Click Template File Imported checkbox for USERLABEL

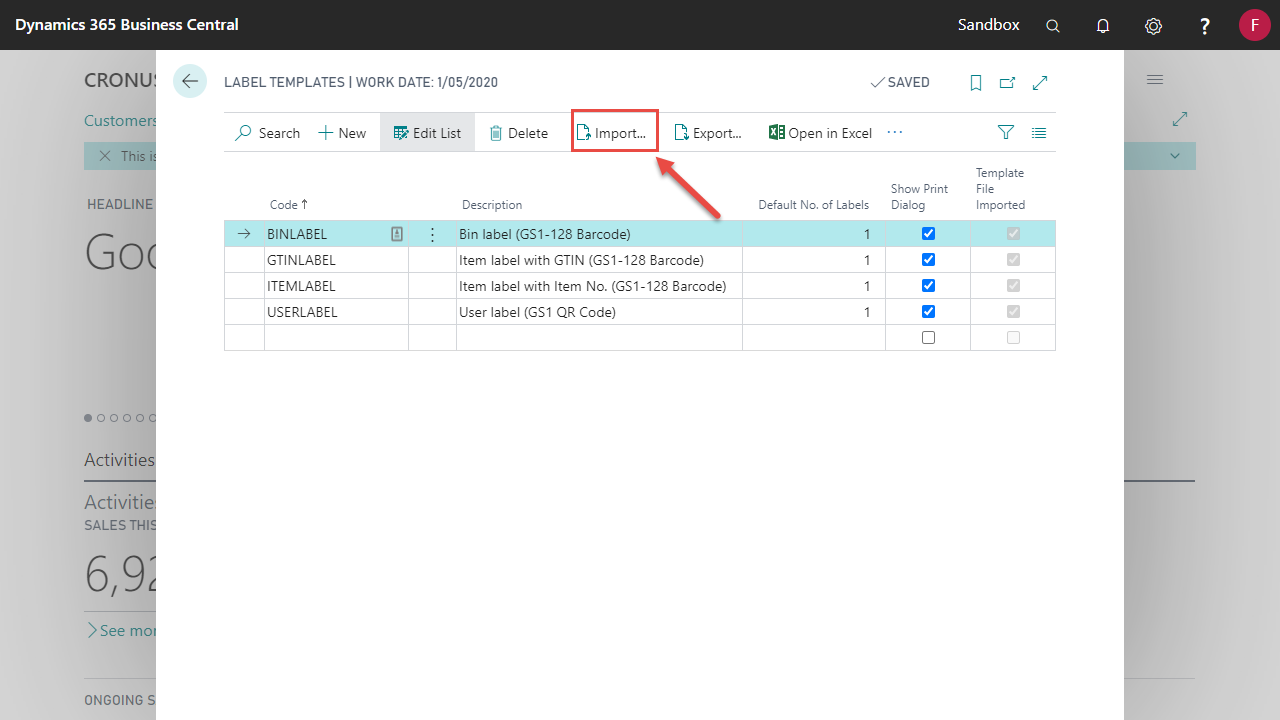click(1013, 312)
